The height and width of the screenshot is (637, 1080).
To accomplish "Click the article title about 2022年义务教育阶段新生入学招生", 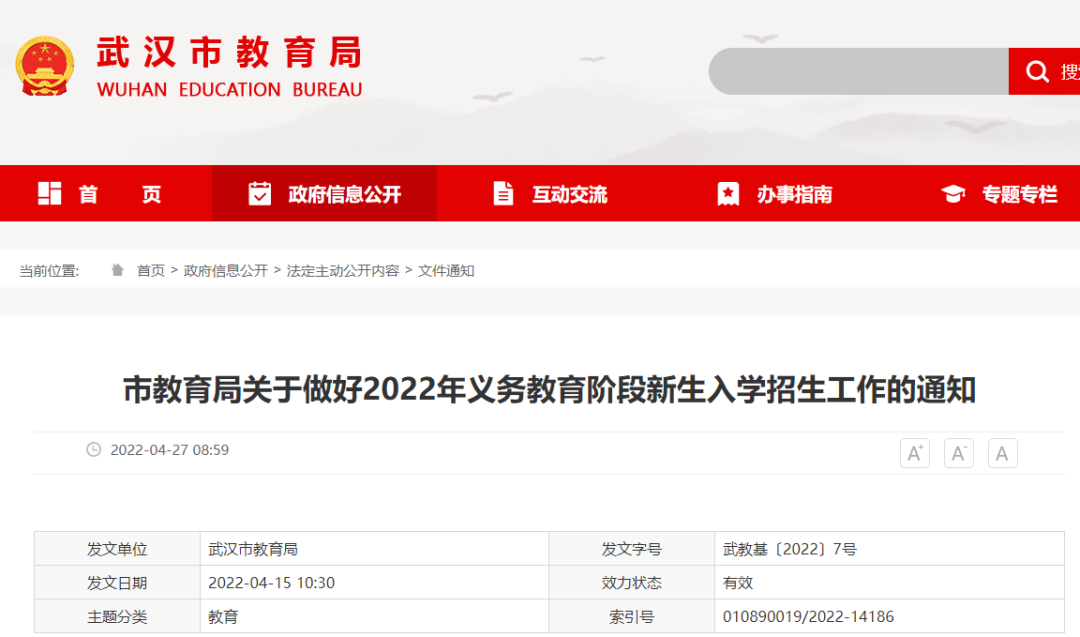I will (x=550, y=390).
